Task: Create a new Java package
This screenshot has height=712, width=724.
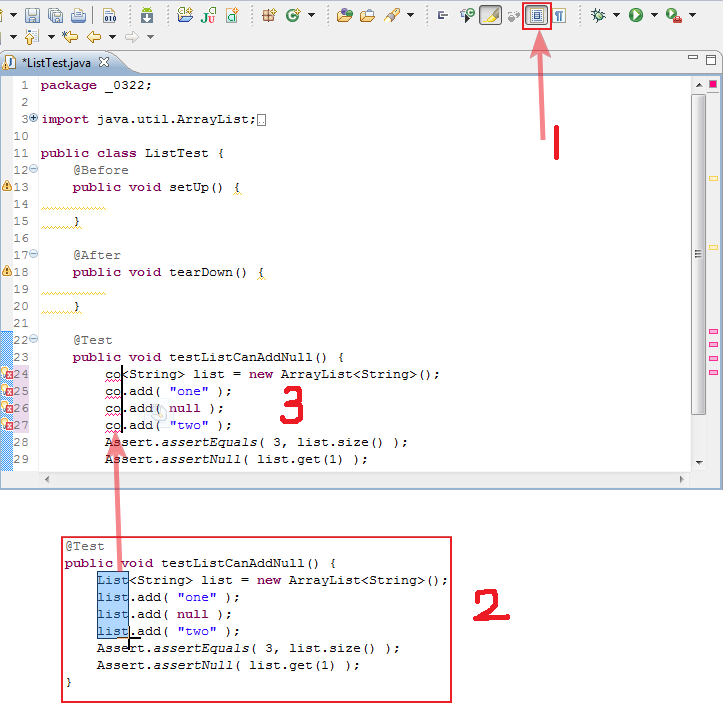Action: point(269,15)
